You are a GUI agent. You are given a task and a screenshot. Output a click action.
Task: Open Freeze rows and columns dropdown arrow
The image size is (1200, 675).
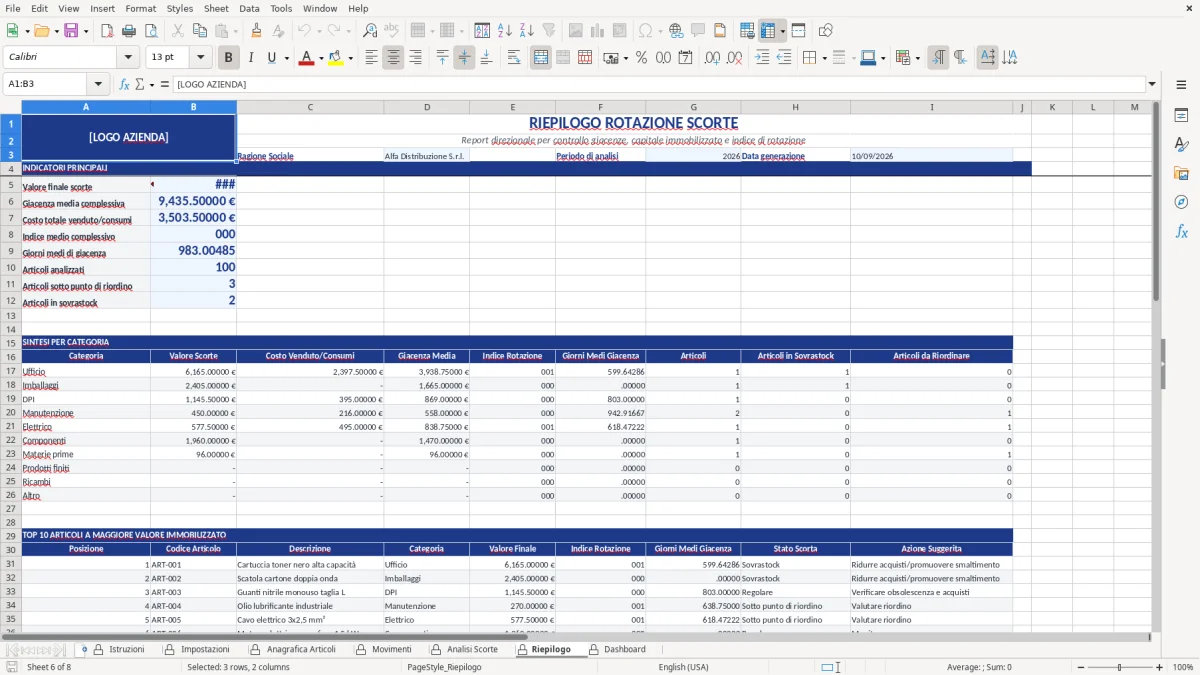782,31
